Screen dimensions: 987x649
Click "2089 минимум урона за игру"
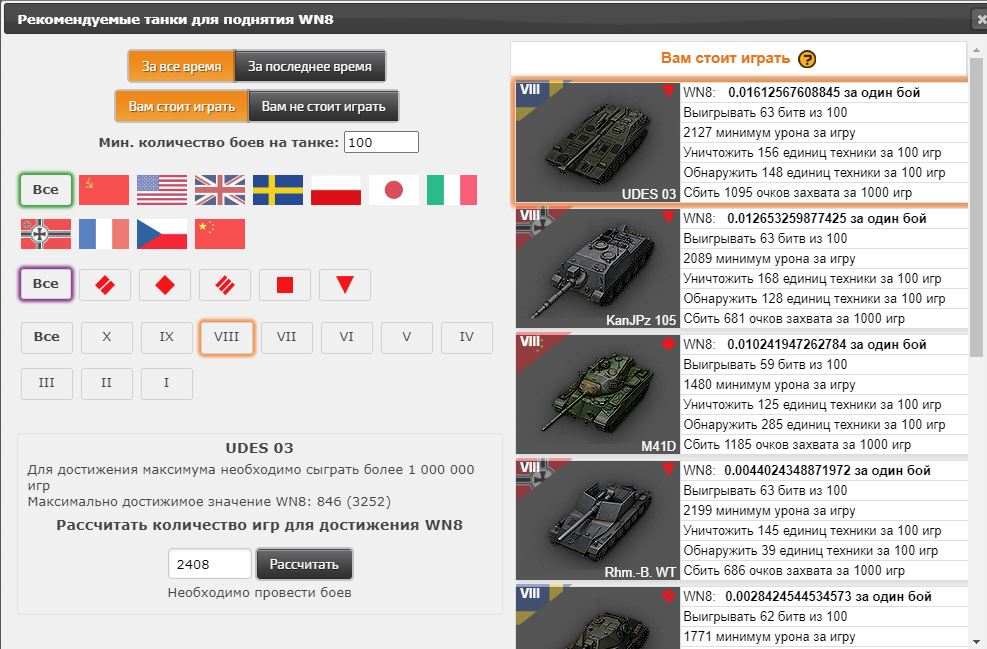click(769, 259)
